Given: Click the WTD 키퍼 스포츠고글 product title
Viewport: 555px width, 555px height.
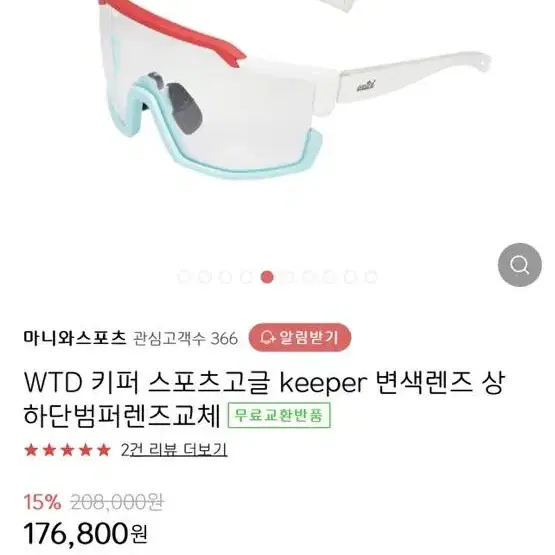Looking at the screenshot, I should [x=264, y=399].
